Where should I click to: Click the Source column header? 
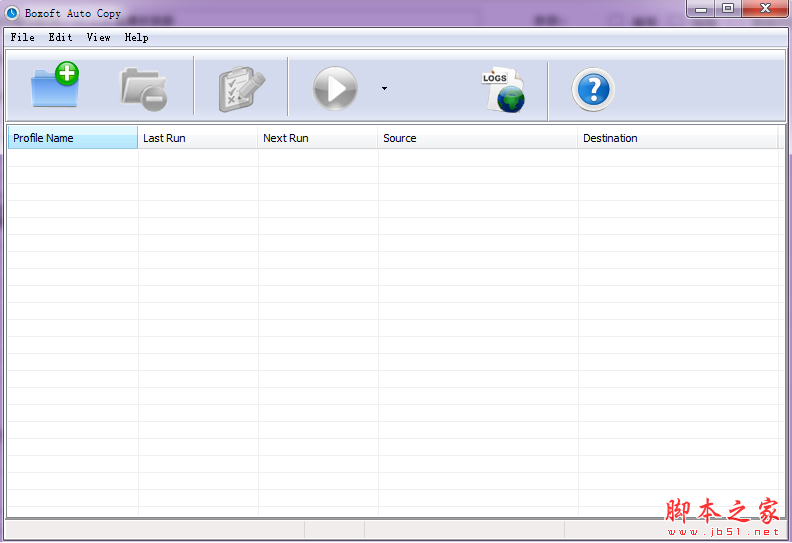pyautogui.click(x=477, y=138)
